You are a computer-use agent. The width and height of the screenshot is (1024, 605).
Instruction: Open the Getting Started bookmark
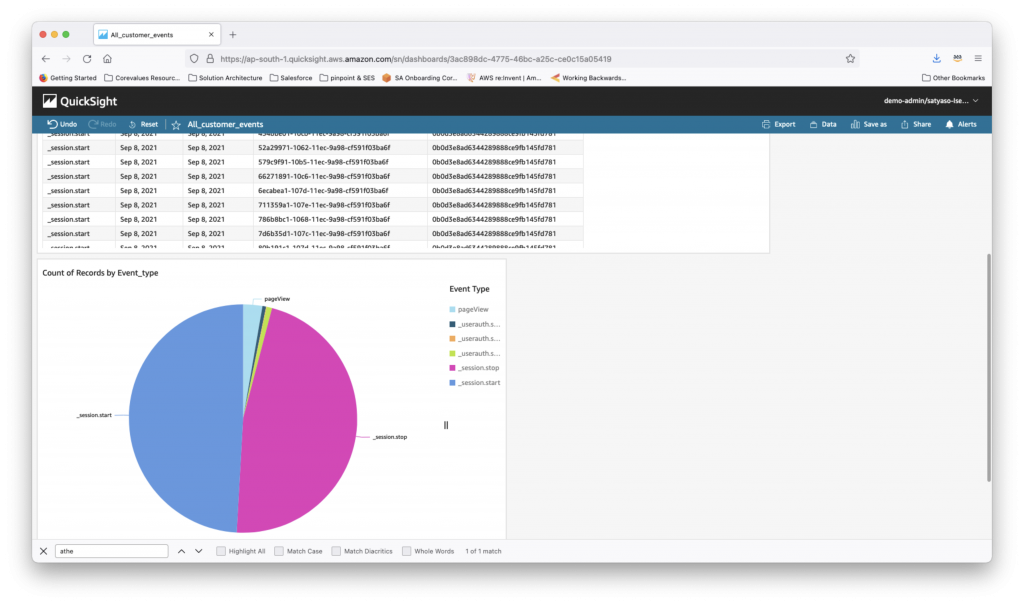[67, 78]
